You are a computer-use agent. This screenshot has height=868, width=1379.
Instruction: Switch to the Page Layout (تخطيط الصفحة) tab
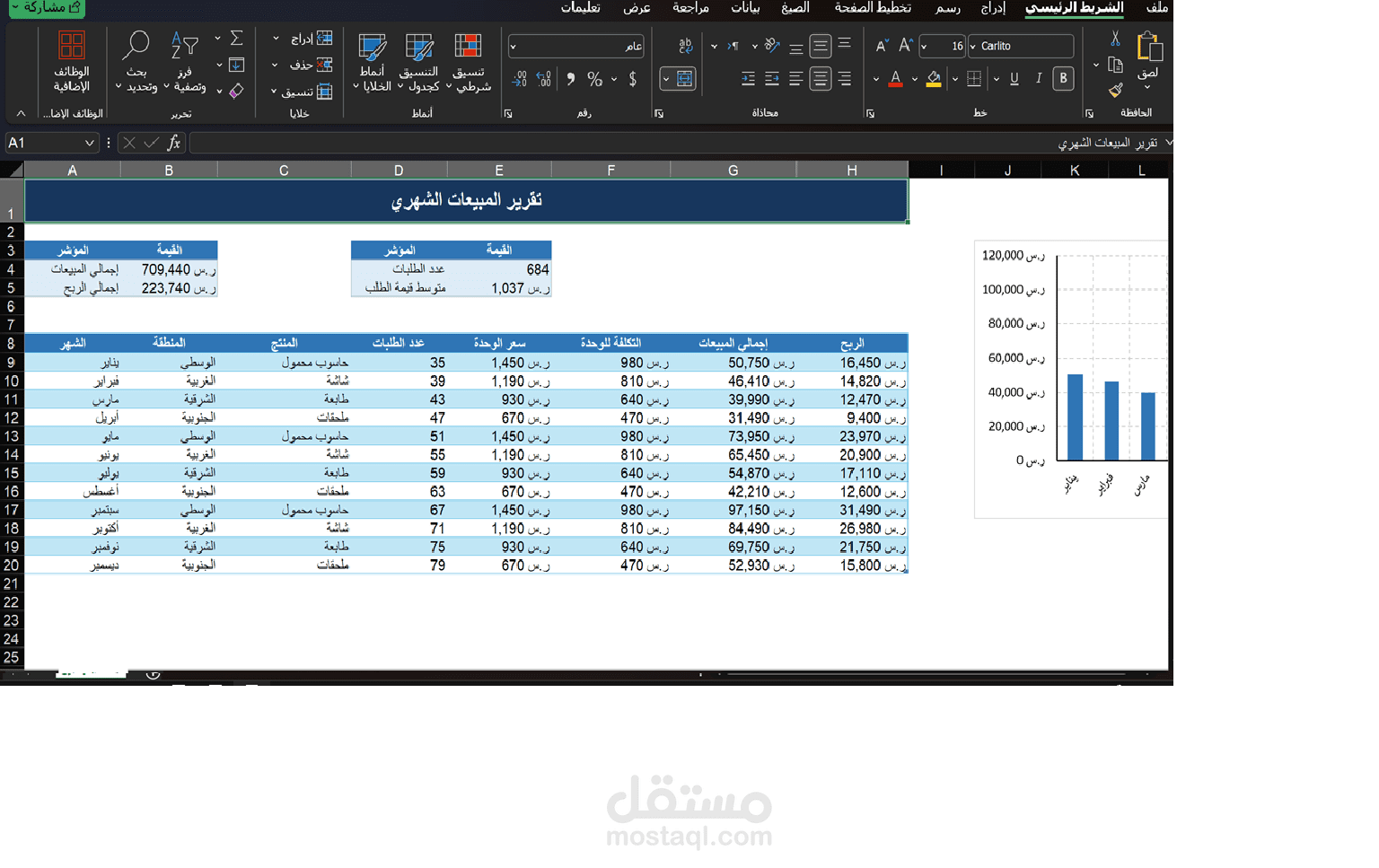(x=873, y=8)
